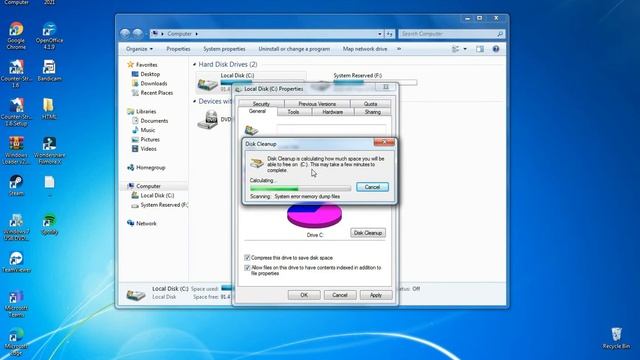Open Bandicam desktop icon
This screenshot has width=640, height=360.
[49, 70]
